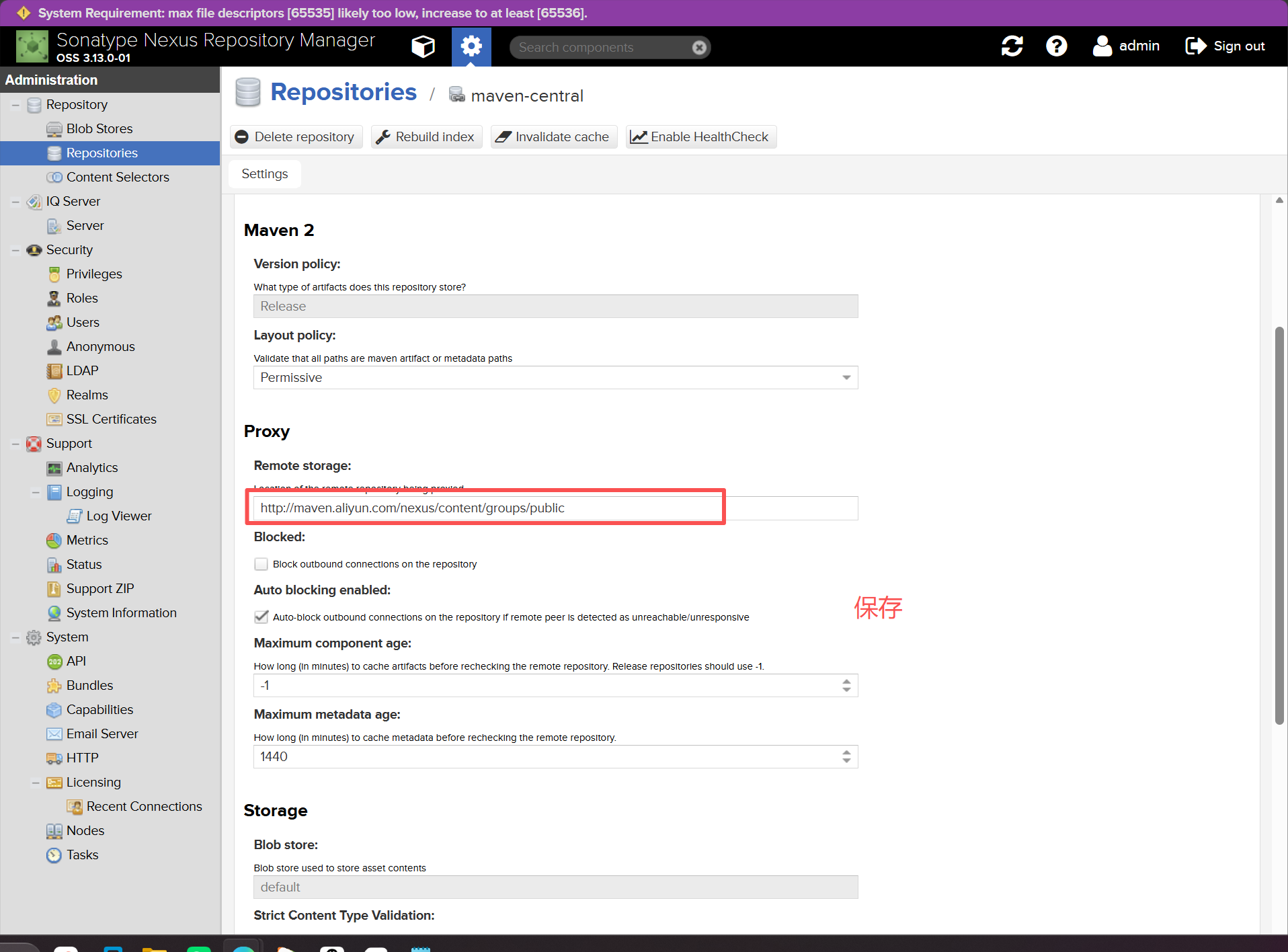The image size is (1288, 952).
Task: Collapse the System tree node
Action: [x=15, y=637]
